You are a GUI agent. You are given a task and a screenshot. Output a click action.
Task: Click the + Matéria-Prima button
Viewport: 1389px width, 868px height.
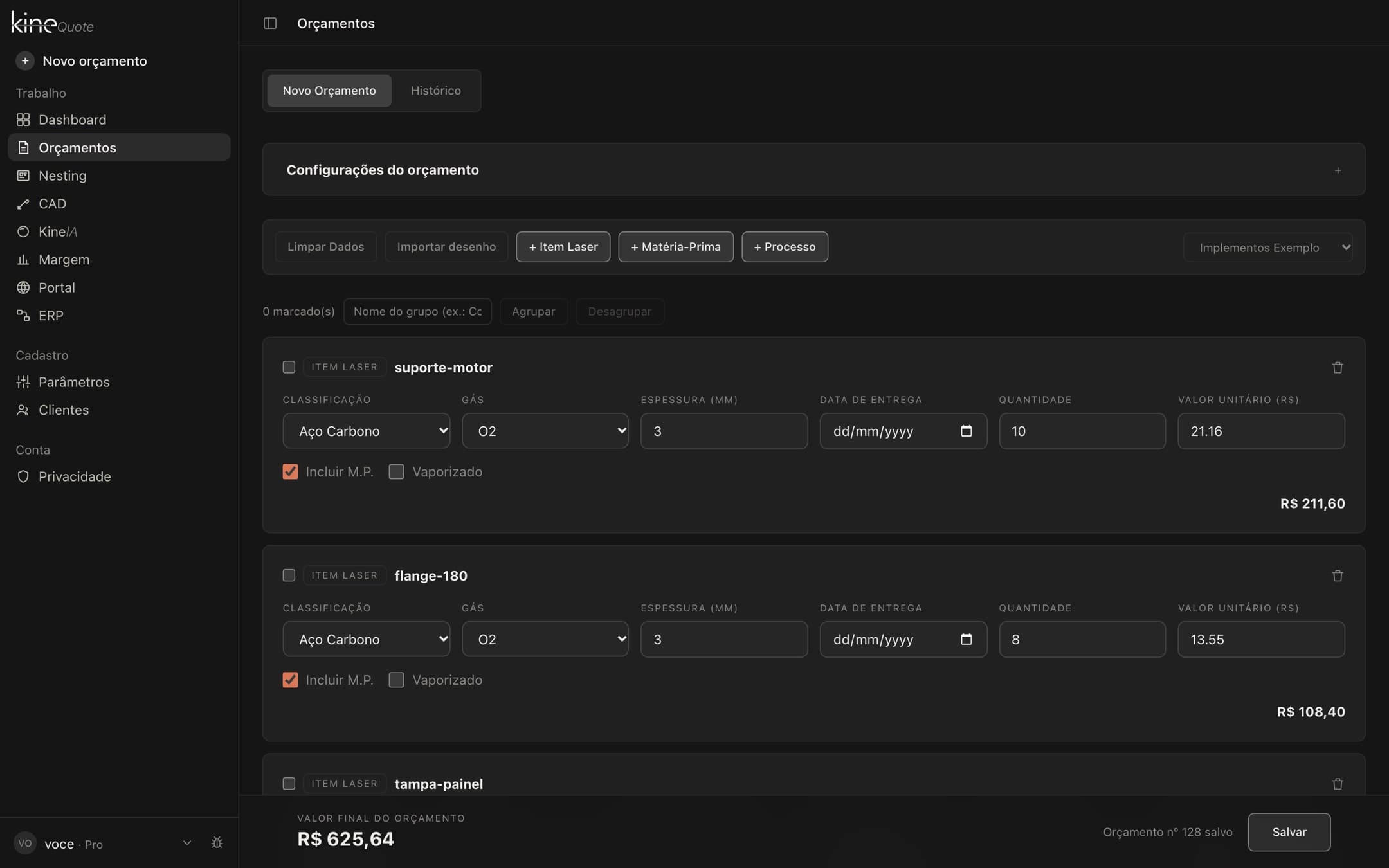point(676,247)
